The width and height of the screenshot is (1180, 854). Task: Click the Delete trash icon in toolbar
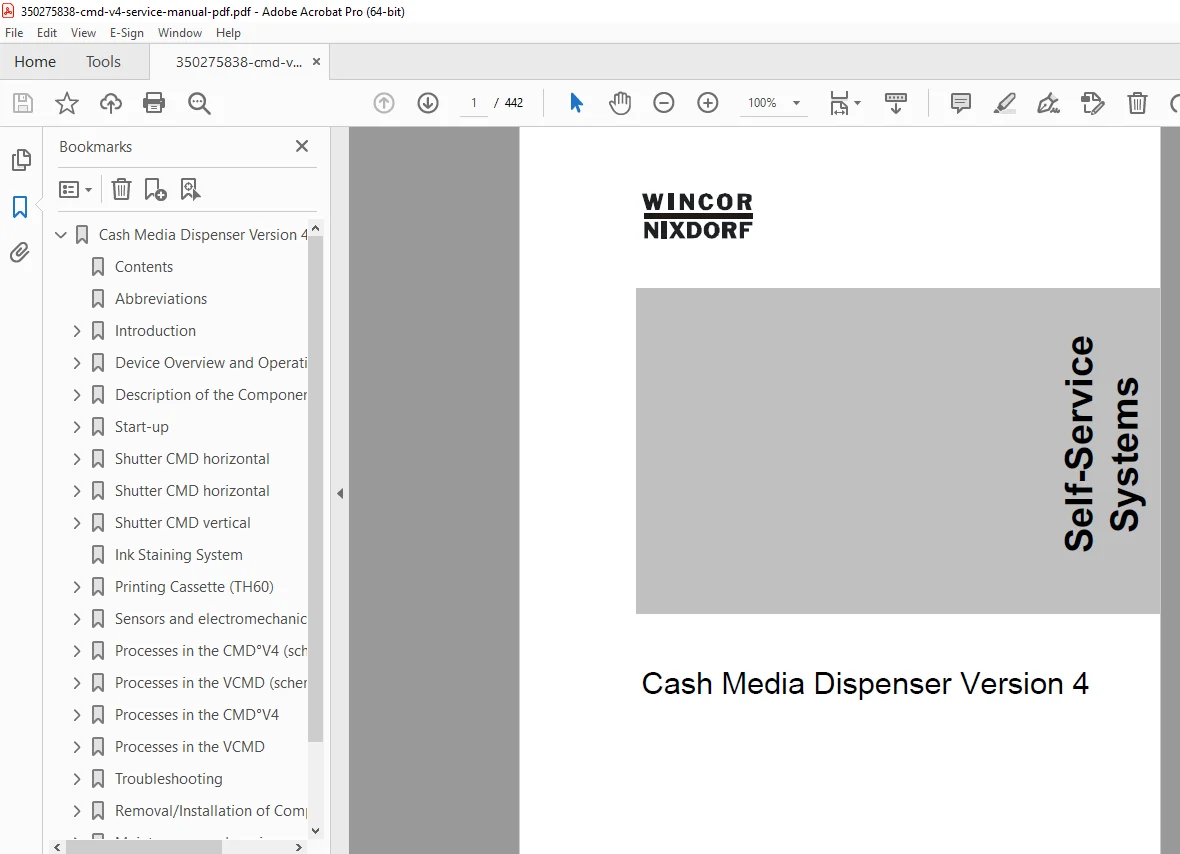click(1137, 103)
